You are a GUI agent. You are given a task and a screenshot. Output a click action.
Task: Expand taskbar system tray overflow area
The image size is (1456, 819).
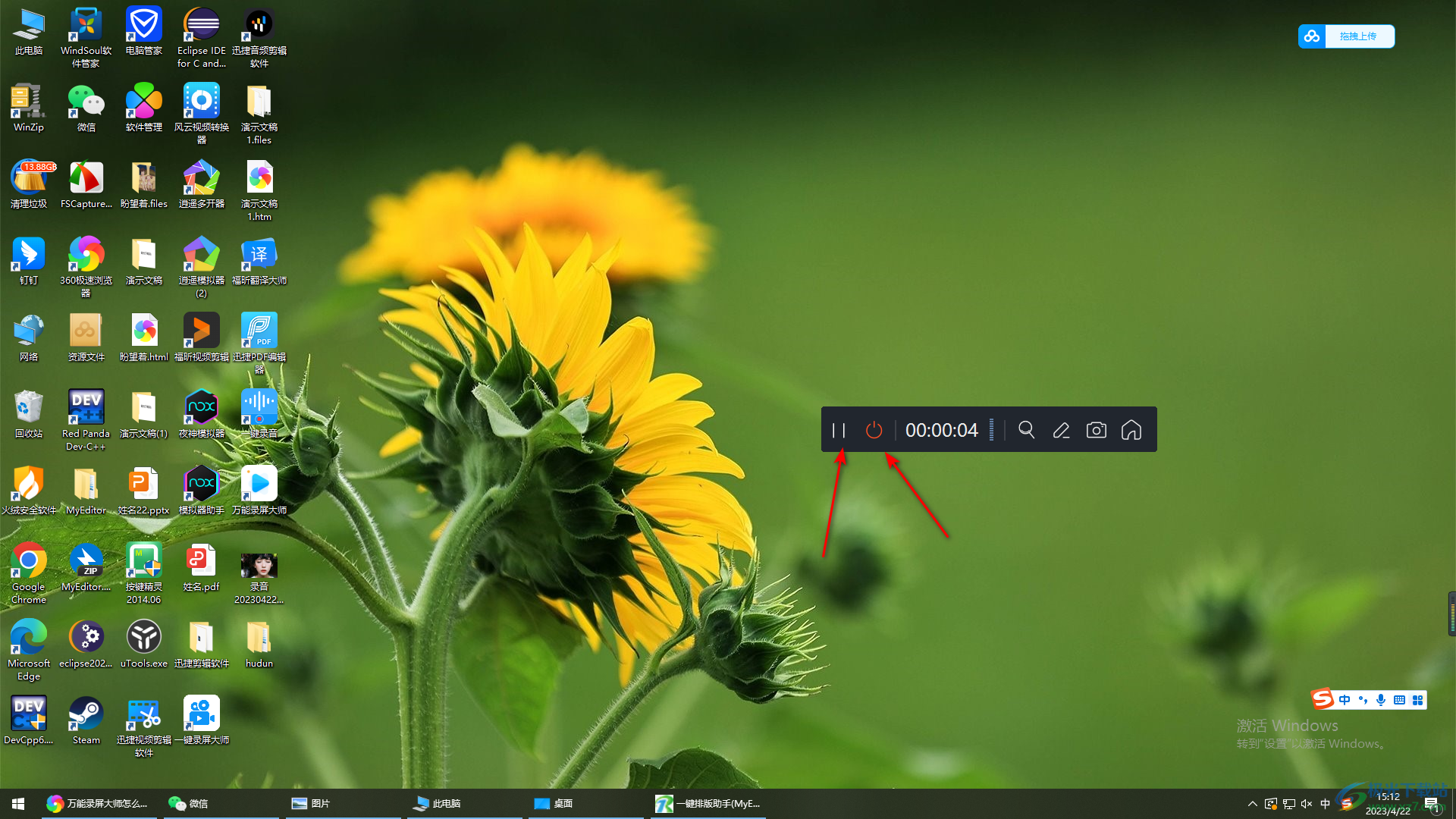pyautogui.click(x=1253, y=803)
